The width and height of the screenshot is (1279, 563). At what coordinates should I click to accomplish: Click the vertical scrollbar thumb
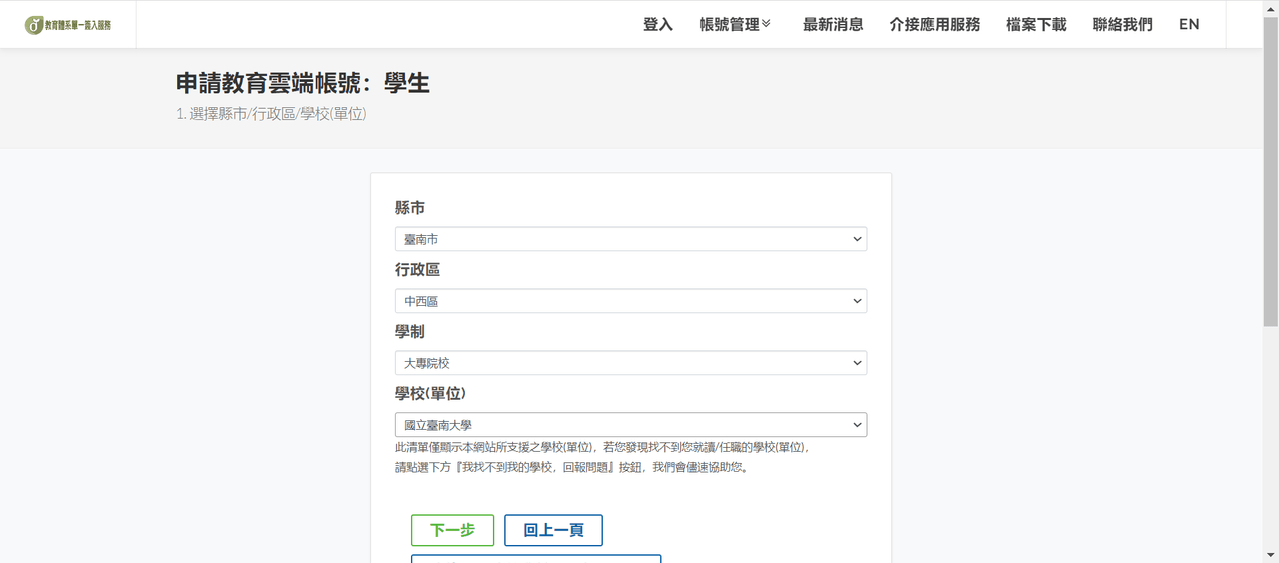pos(1271,171)
